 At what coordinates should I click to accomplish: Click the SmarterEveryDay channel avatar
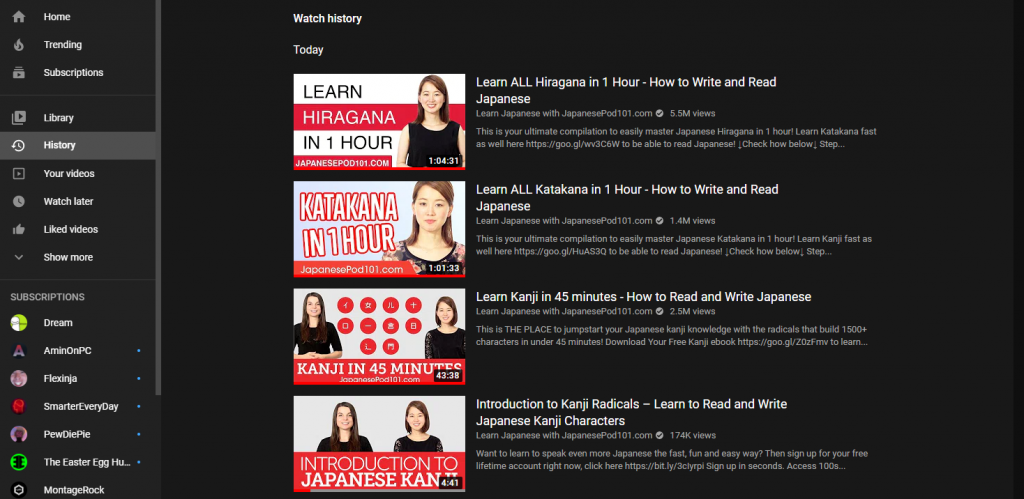click(19, 406)
